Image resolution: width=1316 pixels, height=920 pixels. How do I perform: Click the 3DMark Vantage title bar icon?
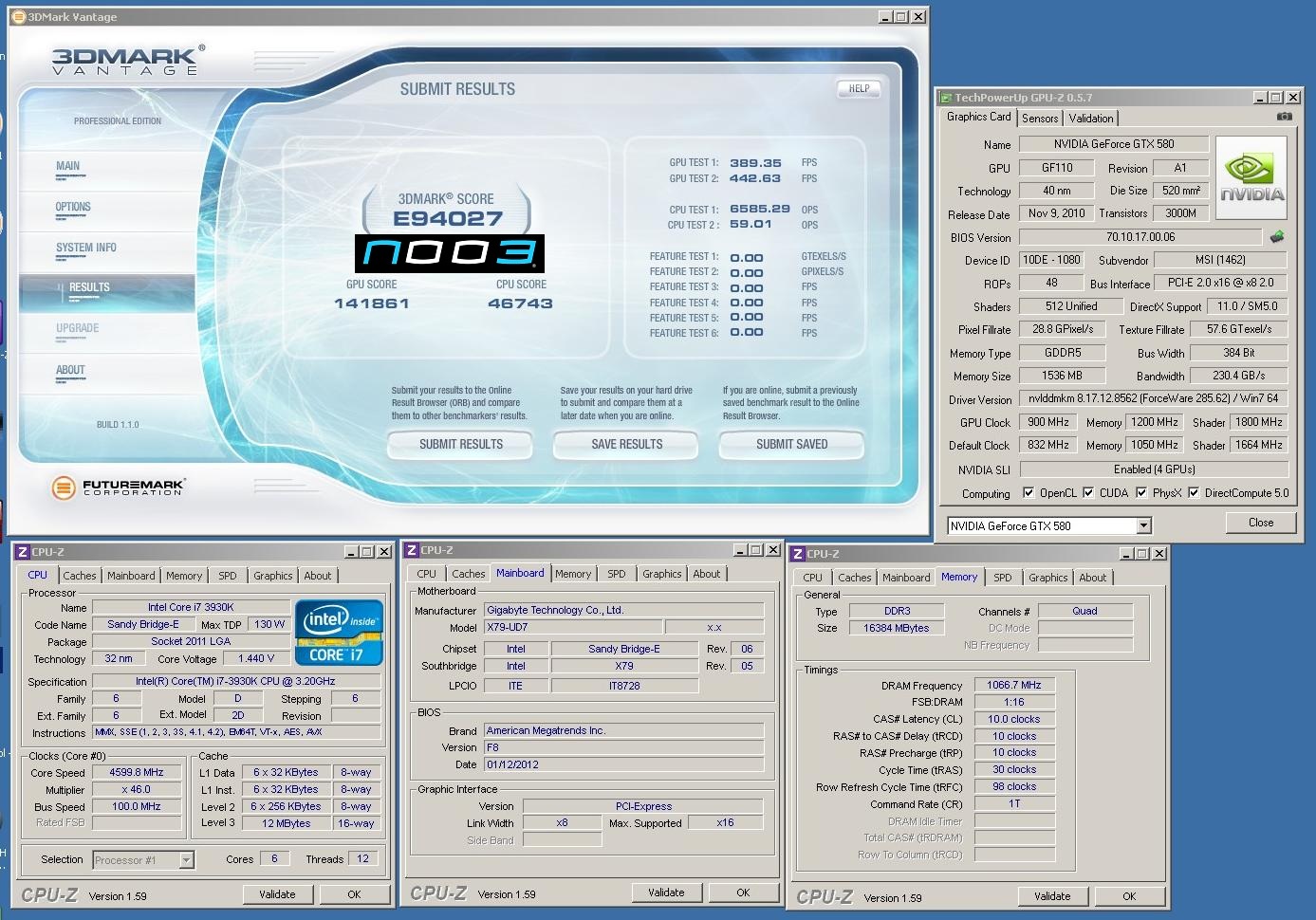[x=18, y=17]
